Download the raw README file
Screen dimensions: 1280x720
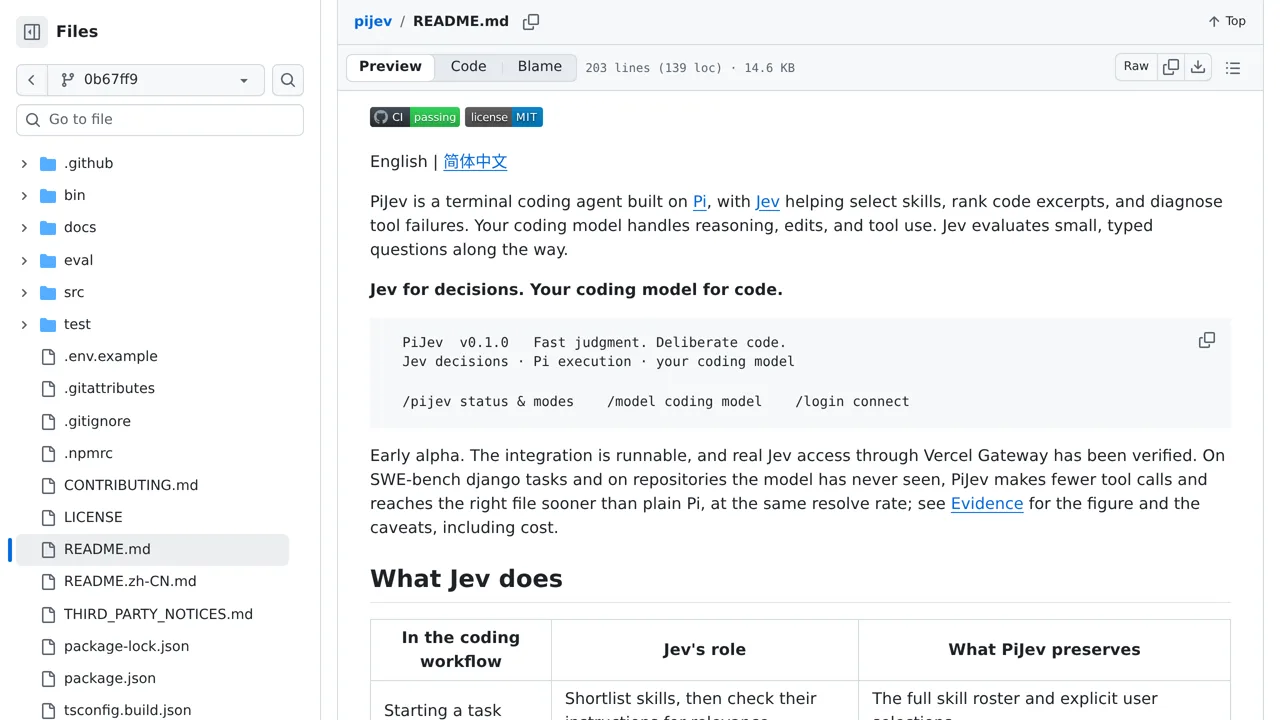pyautogui.click(x=1198, y=67)
